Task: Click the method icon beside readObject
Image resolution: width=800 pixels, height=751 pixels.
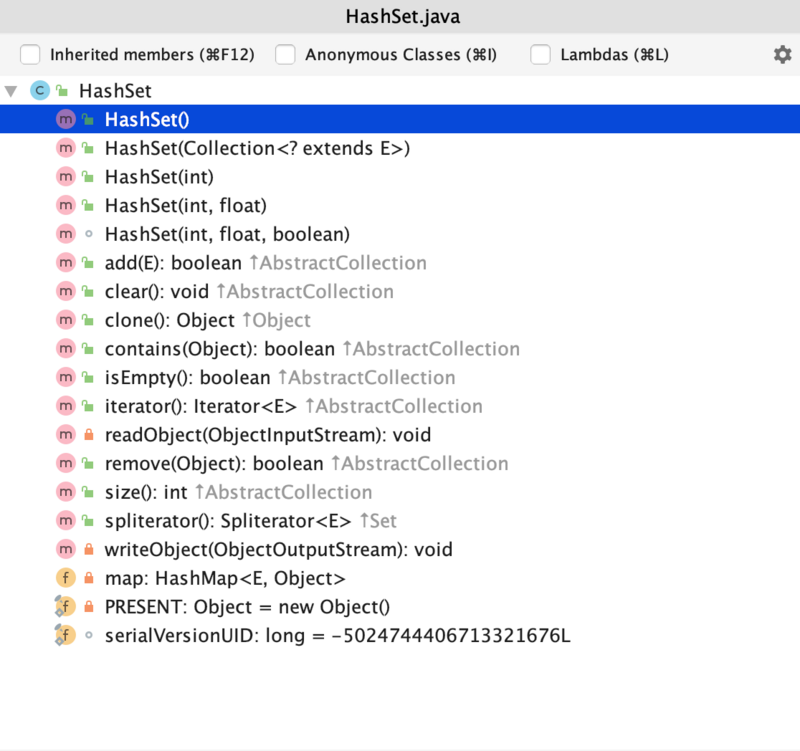Action: (66, 435)
